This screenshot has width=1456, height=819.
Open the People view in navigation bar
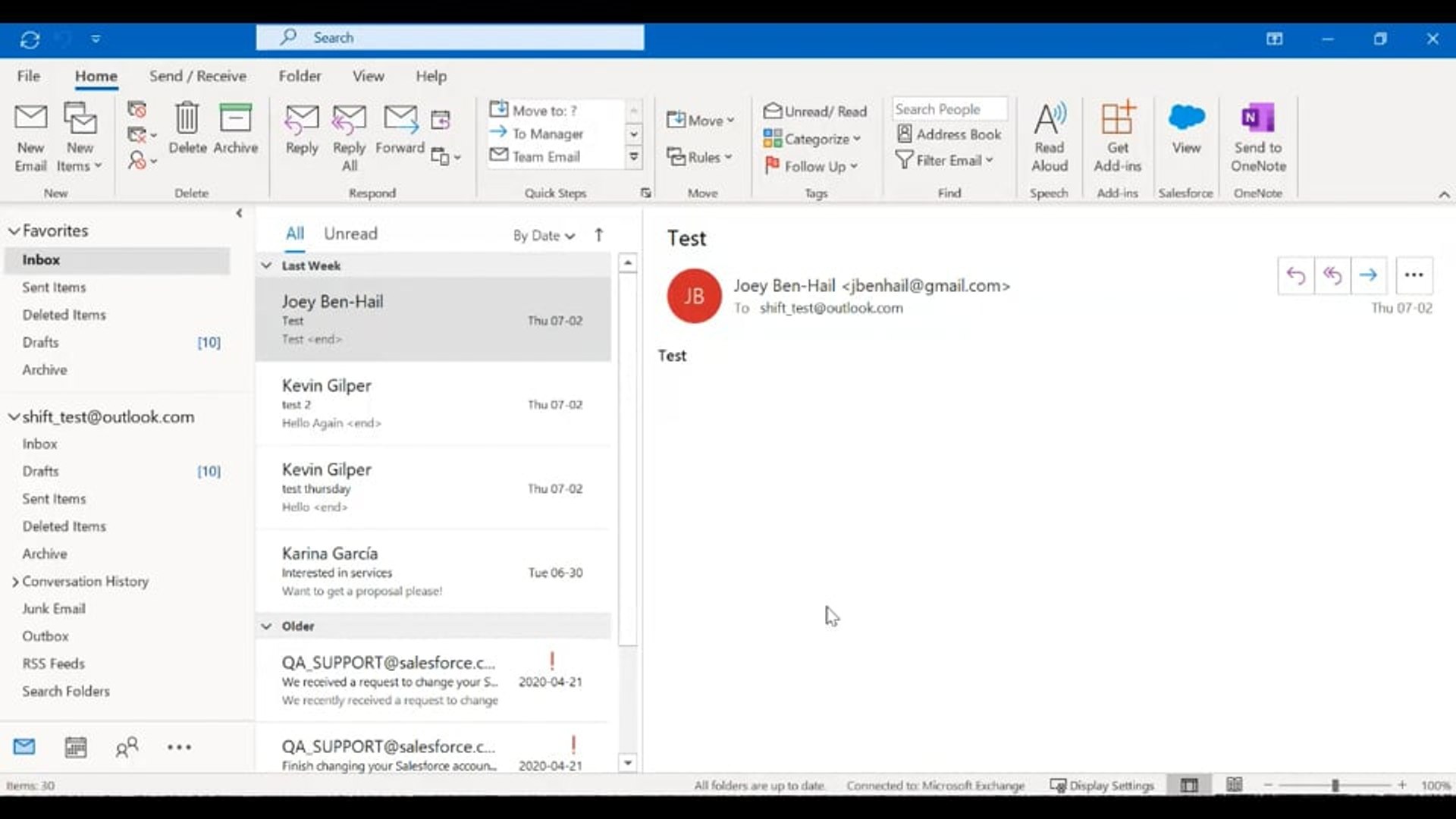(x=127, y=747)
